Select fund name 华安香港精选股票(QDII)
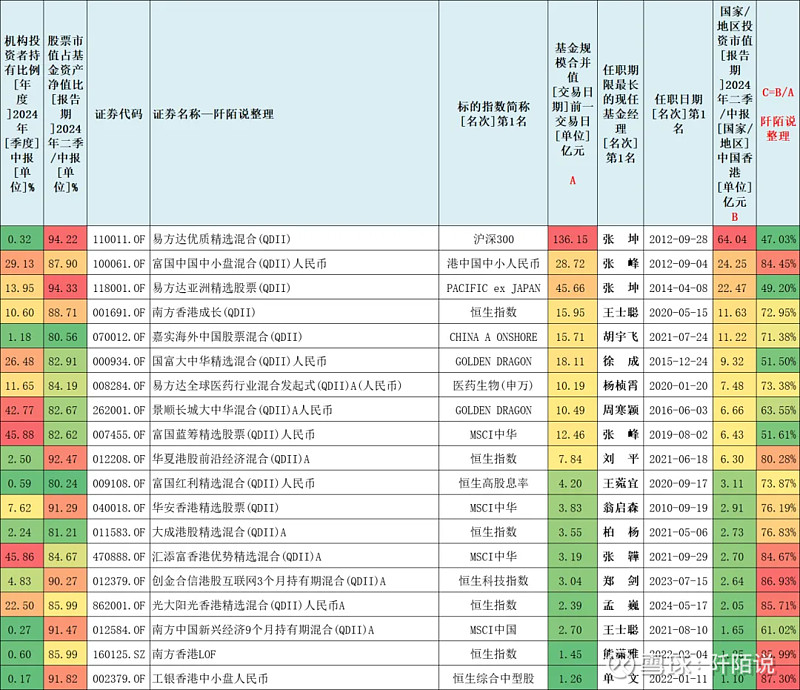This screenshot has height=690, width=800. coord(216,508)
